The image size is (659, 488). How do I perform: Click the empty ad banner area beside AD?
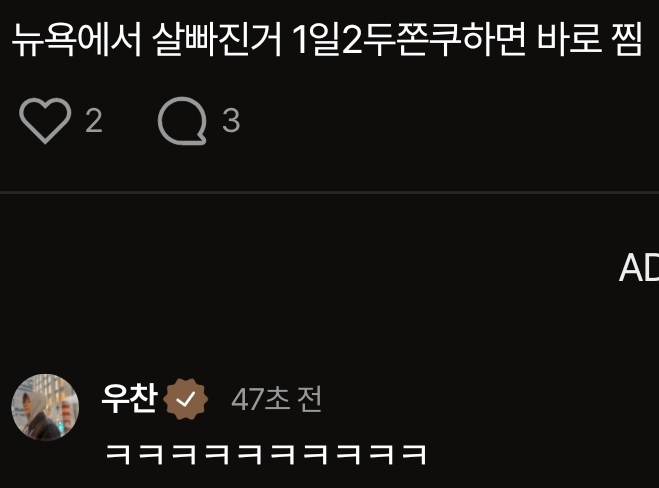pos(307,268)
